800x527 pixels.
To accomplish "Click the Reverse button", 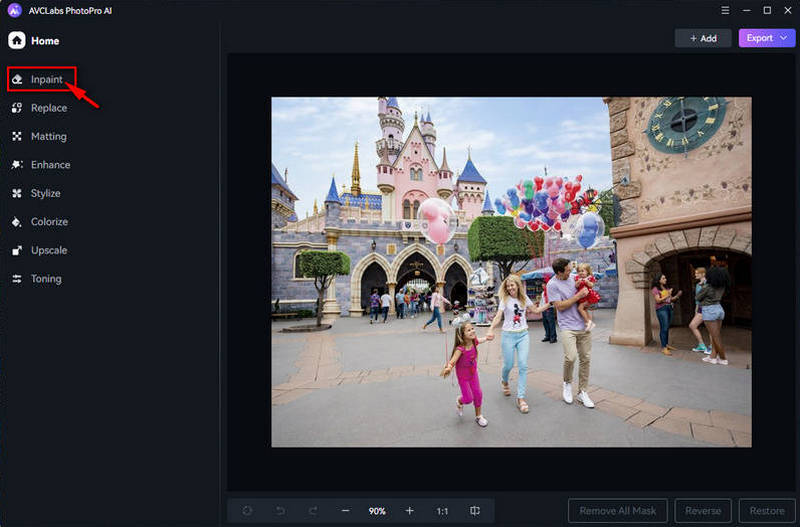I will click(x=703, y=511).
